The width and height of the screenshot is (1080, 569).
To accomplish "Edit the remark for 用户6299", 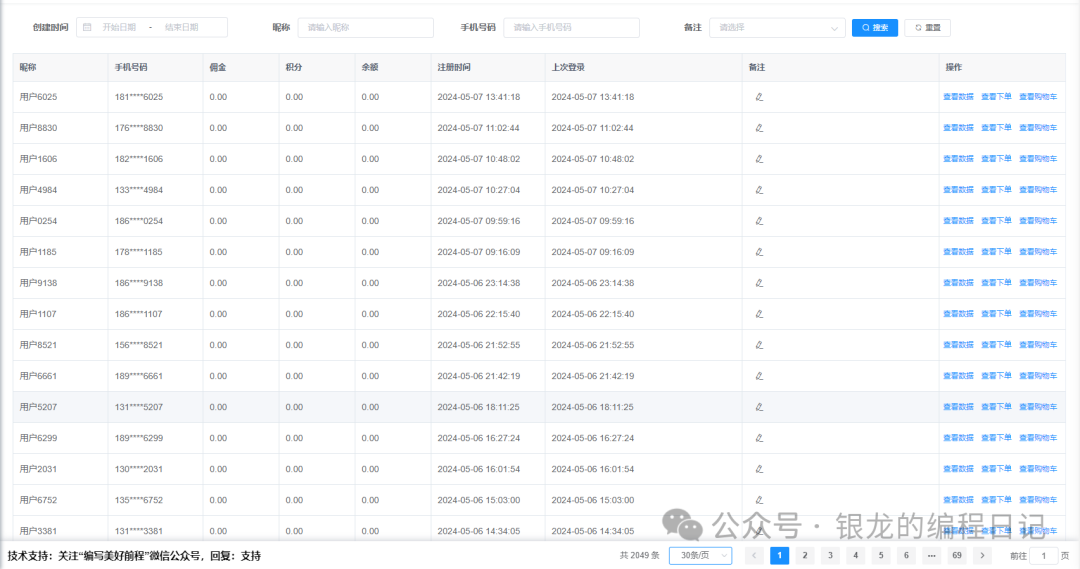I will [x=759, y=438].
